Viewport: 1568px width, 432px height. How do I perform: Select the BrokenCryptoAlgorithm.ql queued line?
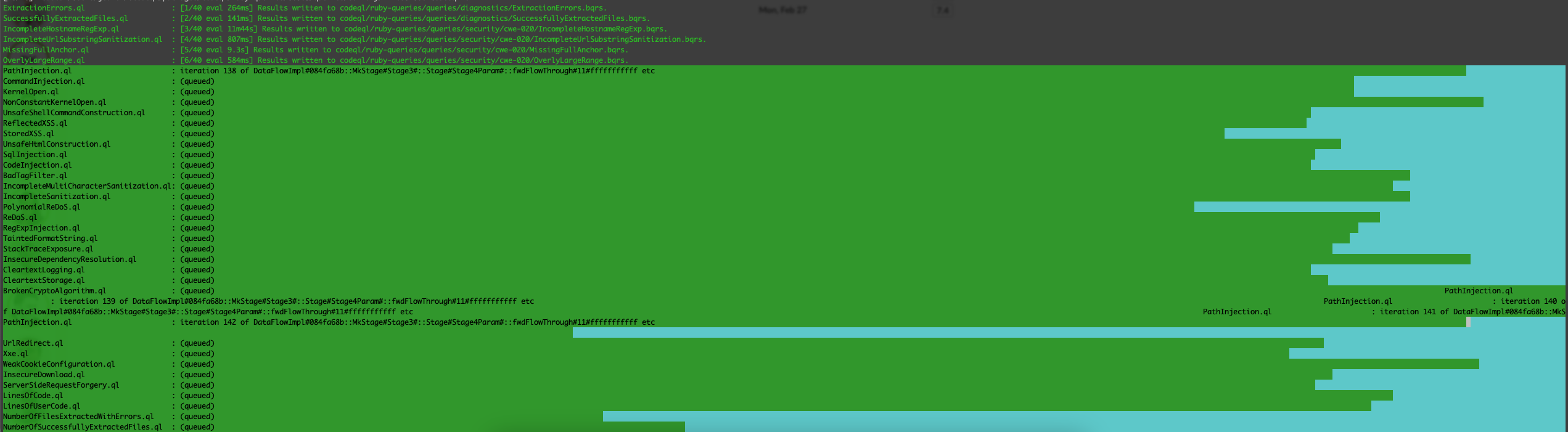109,291
